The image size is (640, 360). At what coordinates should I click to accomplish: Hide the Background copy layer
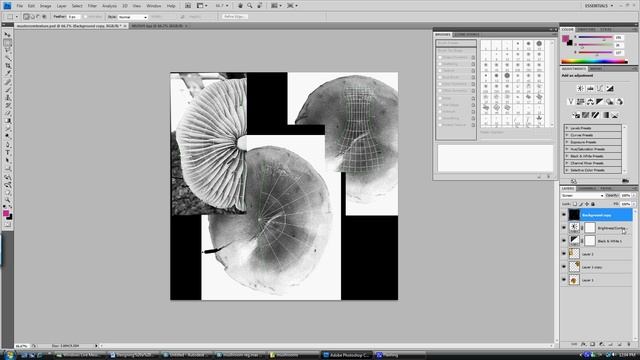point(564,215)
